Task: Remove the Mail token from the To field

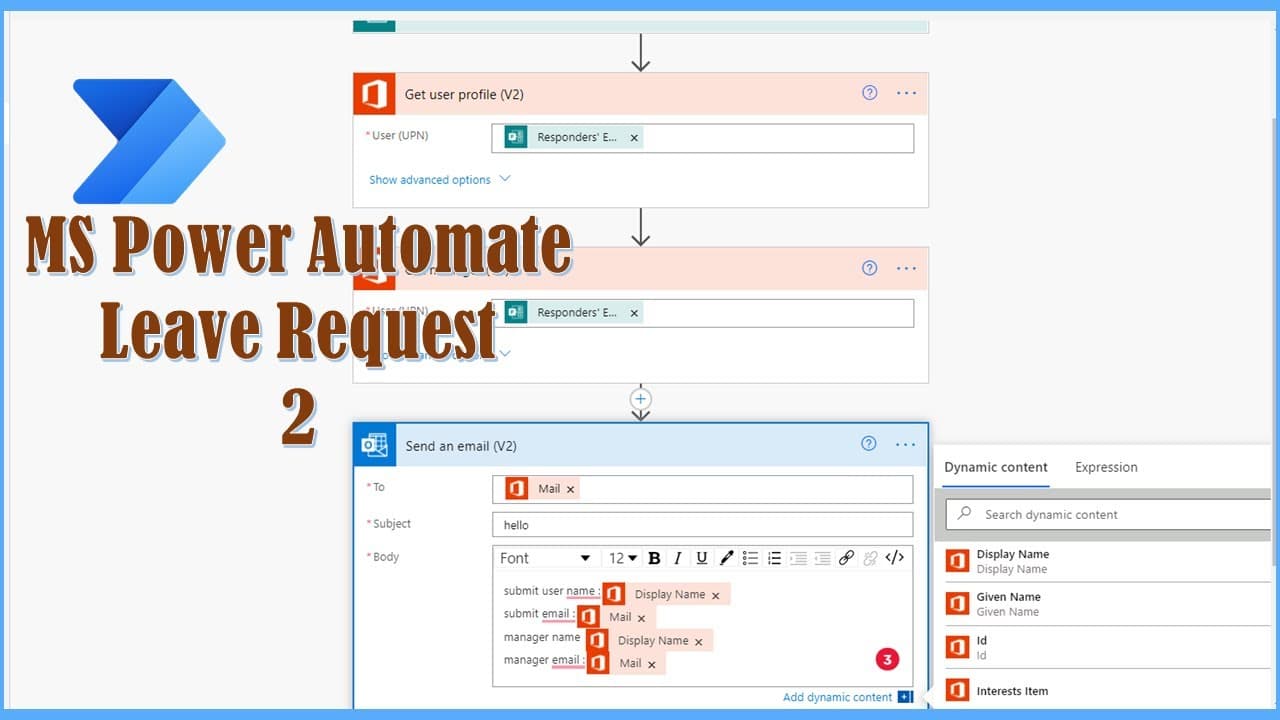Action: [570, 489]
